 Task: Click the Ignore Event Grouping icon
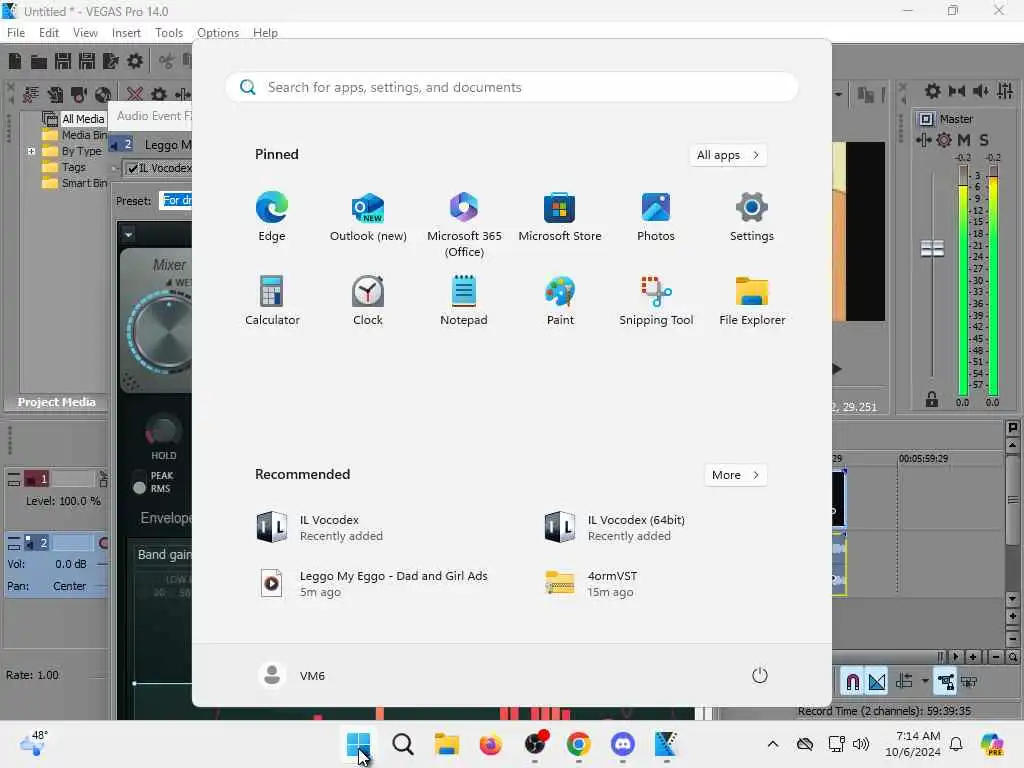(969, 682)
